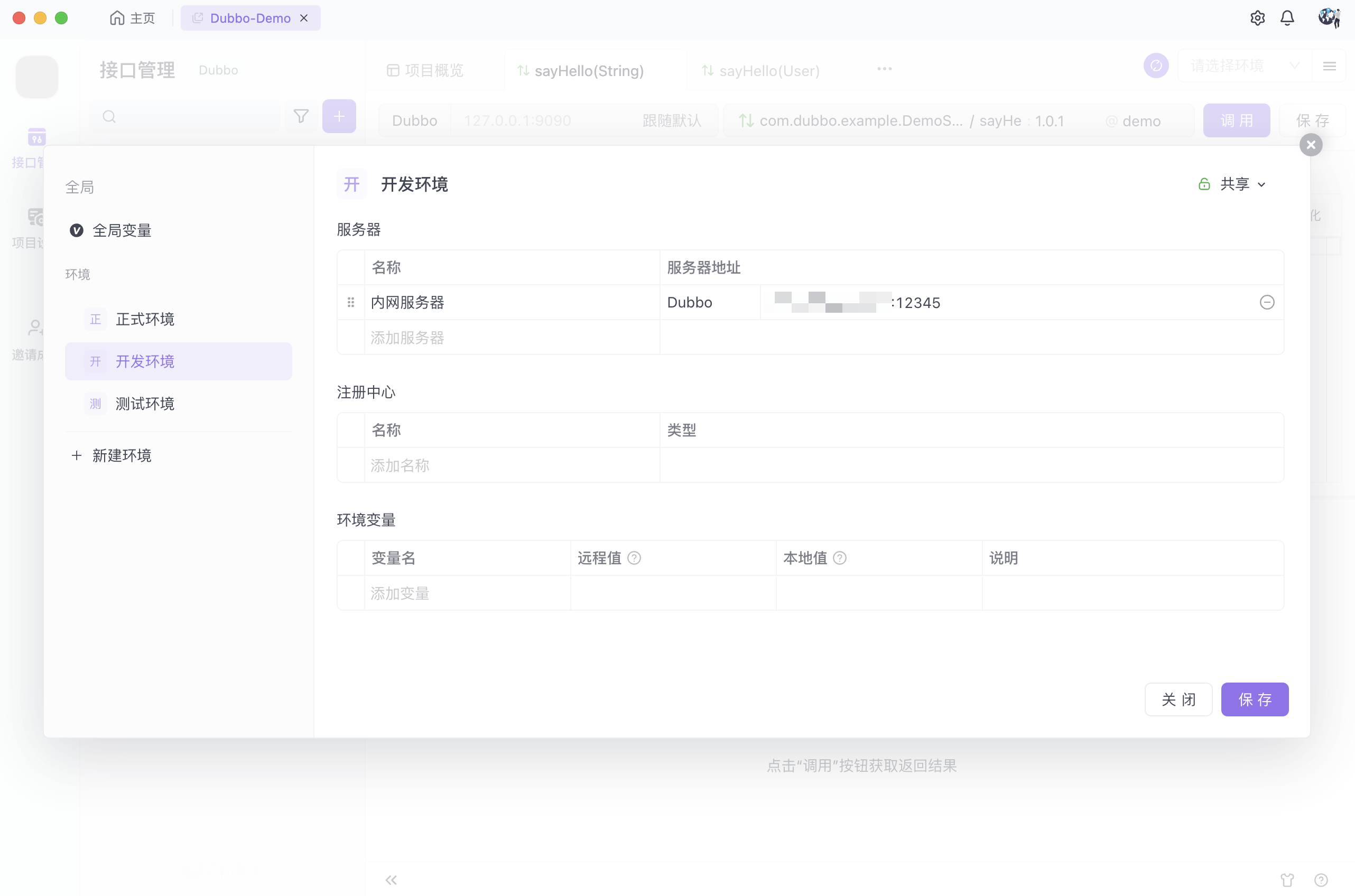Screen dimensions: 1355x896
Task: Click the help icon next to 本地值
Action: point(840,558)
